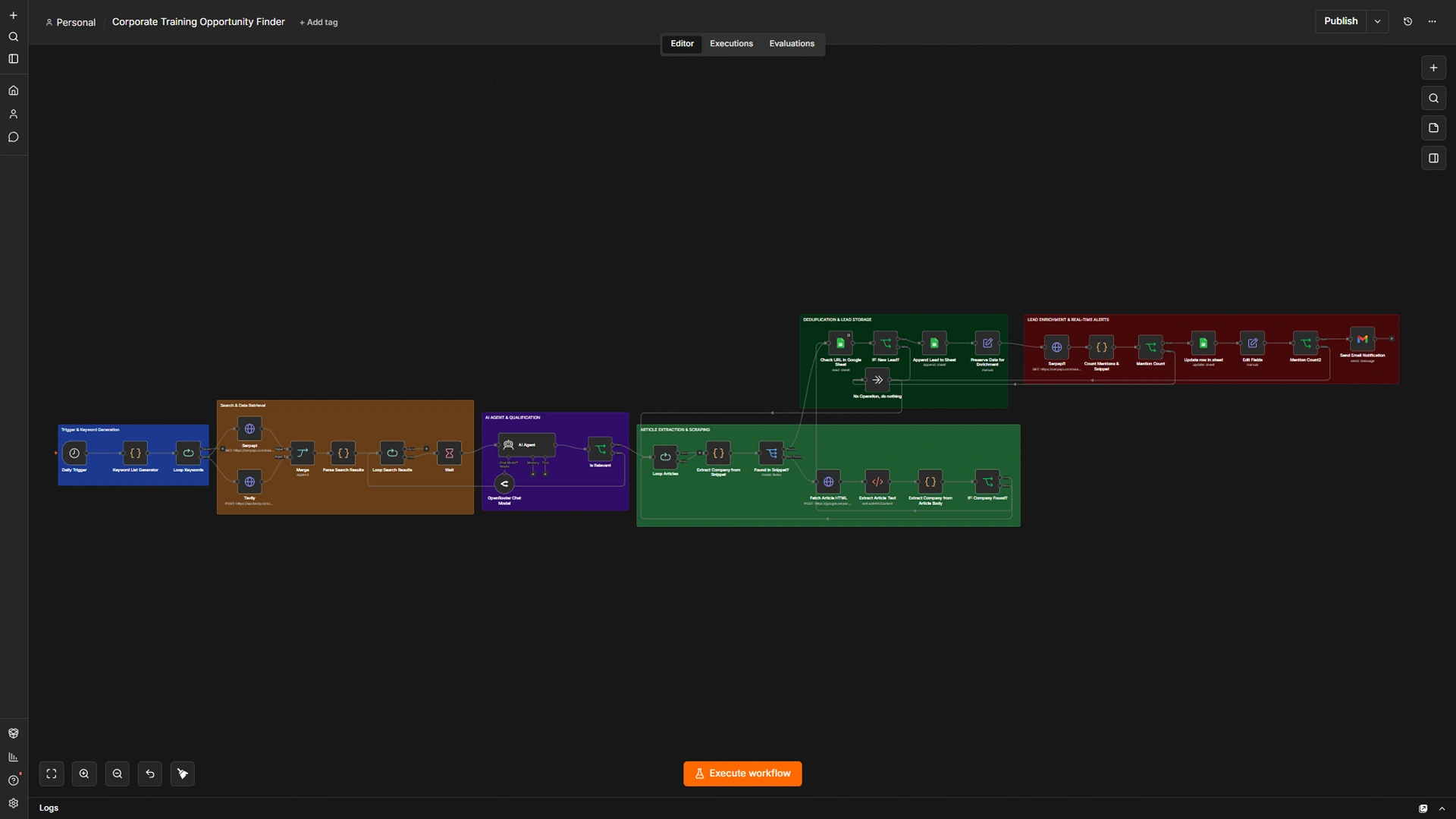Screen dimensions: 1456x819
Task: Select the Is Relevant node
Action: [600, 449]
